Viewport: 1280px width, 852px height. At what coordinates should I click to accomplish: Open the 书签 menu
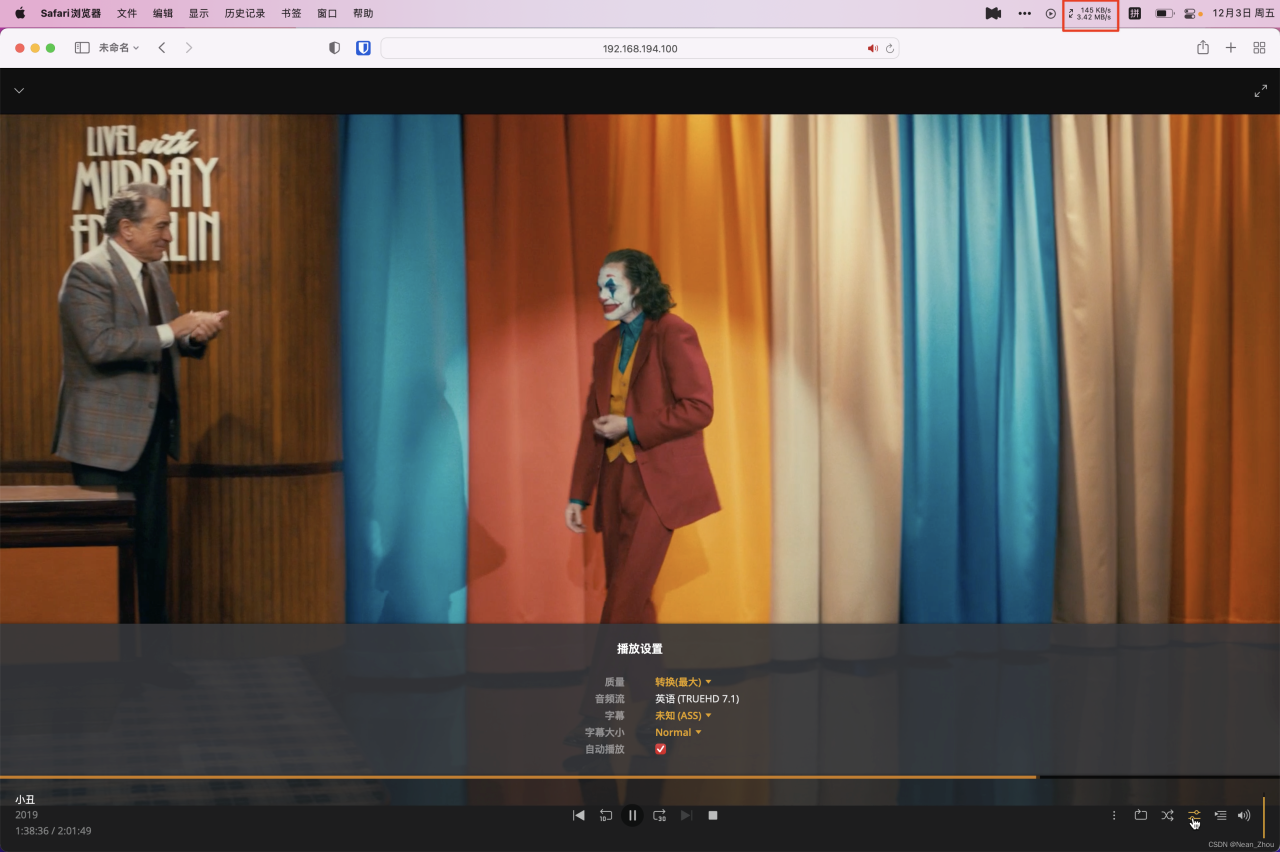(291, 13)
